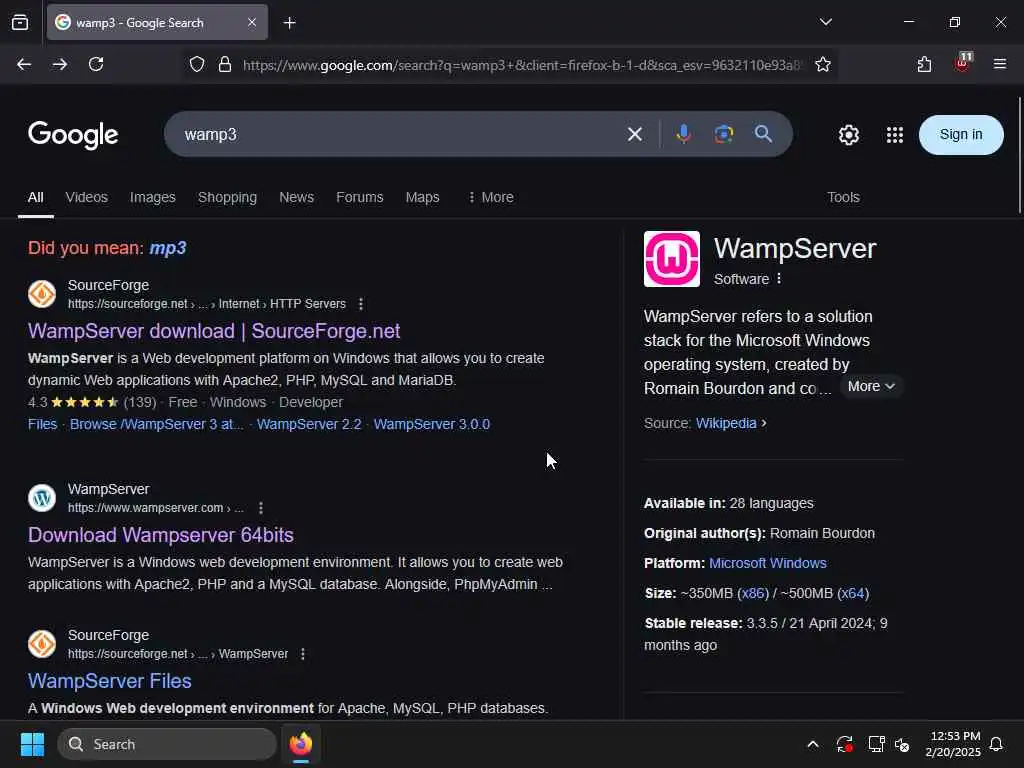Image resolution: width=1024 pixels, height=768 pixels.
Task: Click the network display tray icon
Action: [876, 744]
